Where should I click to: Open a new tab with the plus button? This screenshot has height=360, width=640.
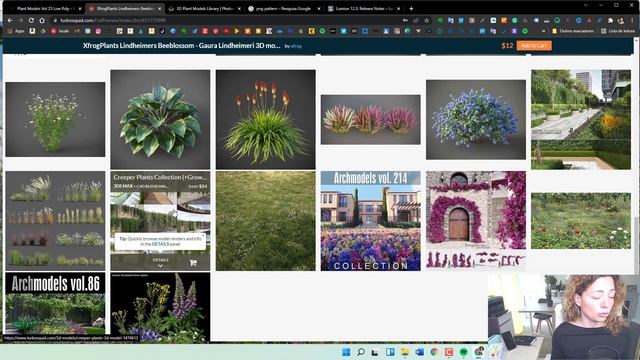pyautogui.click(x=411, y=8)
